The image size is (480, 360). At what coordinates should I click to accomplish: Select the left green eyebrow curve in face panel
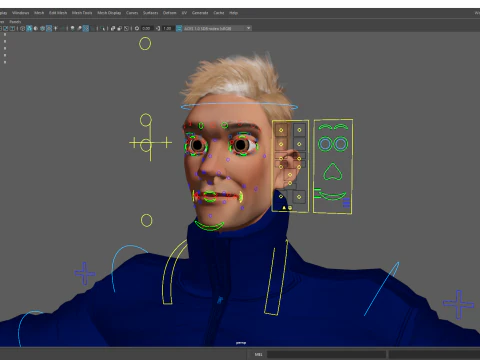click(x=325, y=127)
